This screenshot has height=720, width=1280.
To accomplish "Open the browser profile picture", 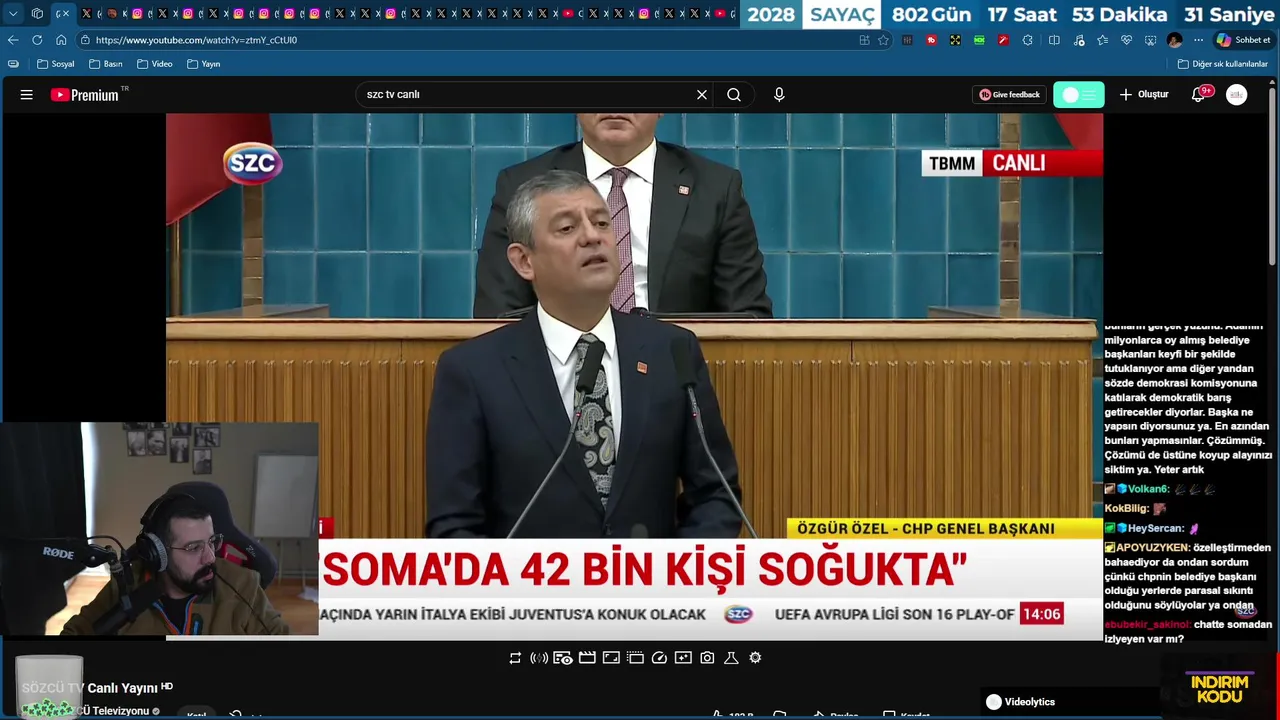I will click(1174, 40).
